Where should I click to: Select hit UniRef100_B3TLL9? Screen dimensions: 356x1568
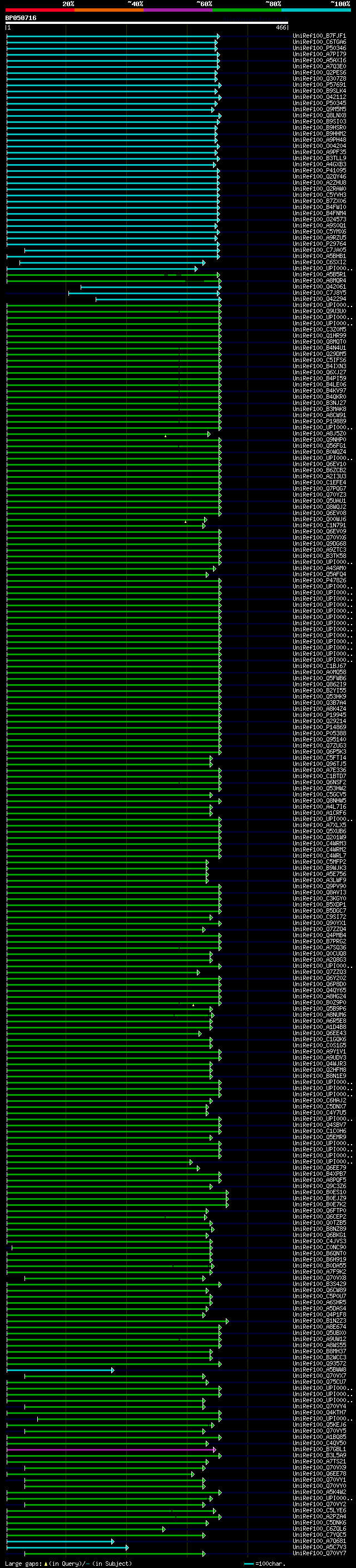[319, 159]
